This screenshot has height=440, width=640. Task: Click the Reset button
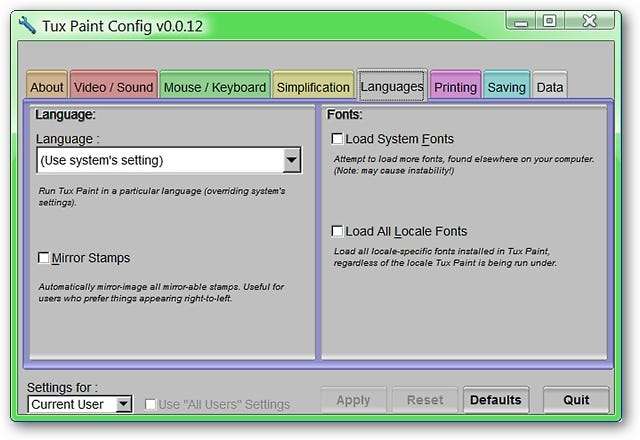coord(425,400)
